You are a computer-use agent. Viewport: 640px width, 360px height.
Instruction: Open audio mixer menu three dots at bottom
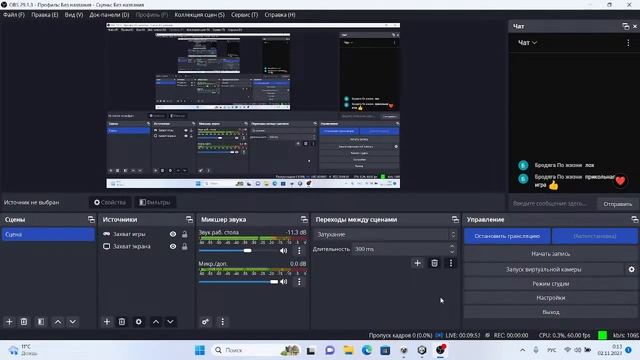tap(222, 322)
